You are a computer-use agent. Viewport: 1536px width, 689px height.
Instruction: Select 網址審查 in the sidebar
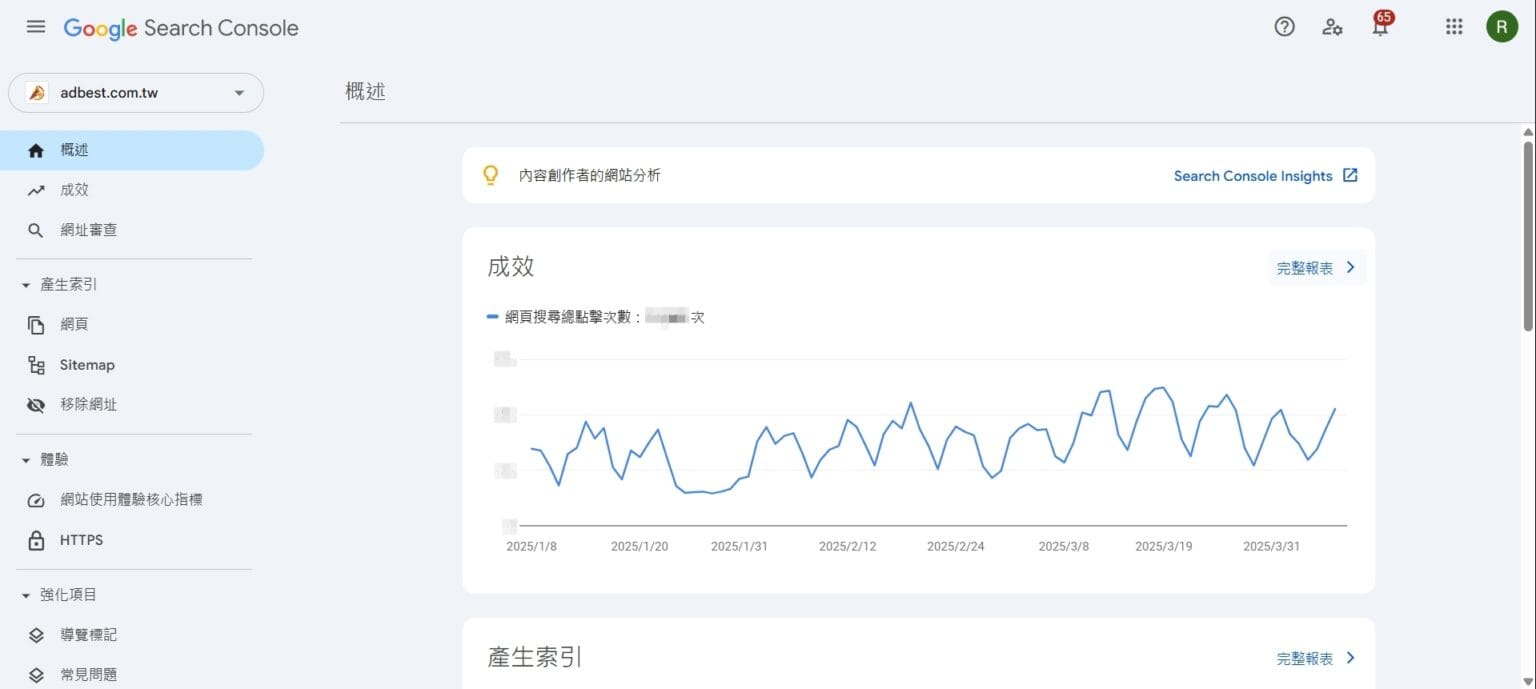pyautogui.click(x=88, y=230)
